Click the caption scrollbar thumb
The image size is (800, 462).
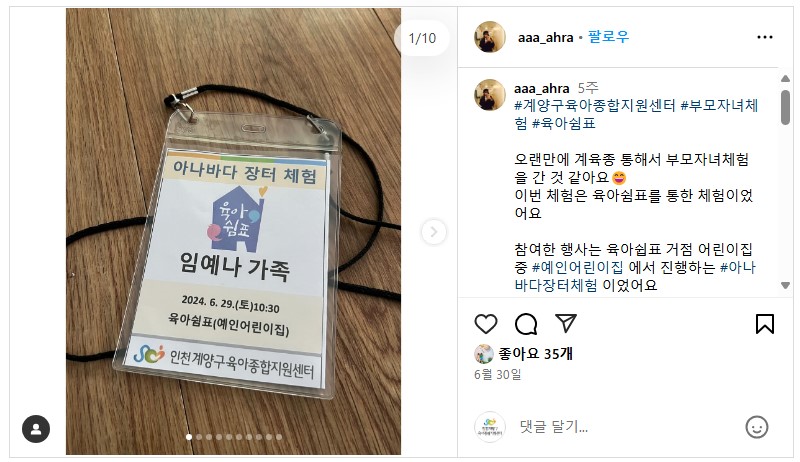[x=785, y=107]
